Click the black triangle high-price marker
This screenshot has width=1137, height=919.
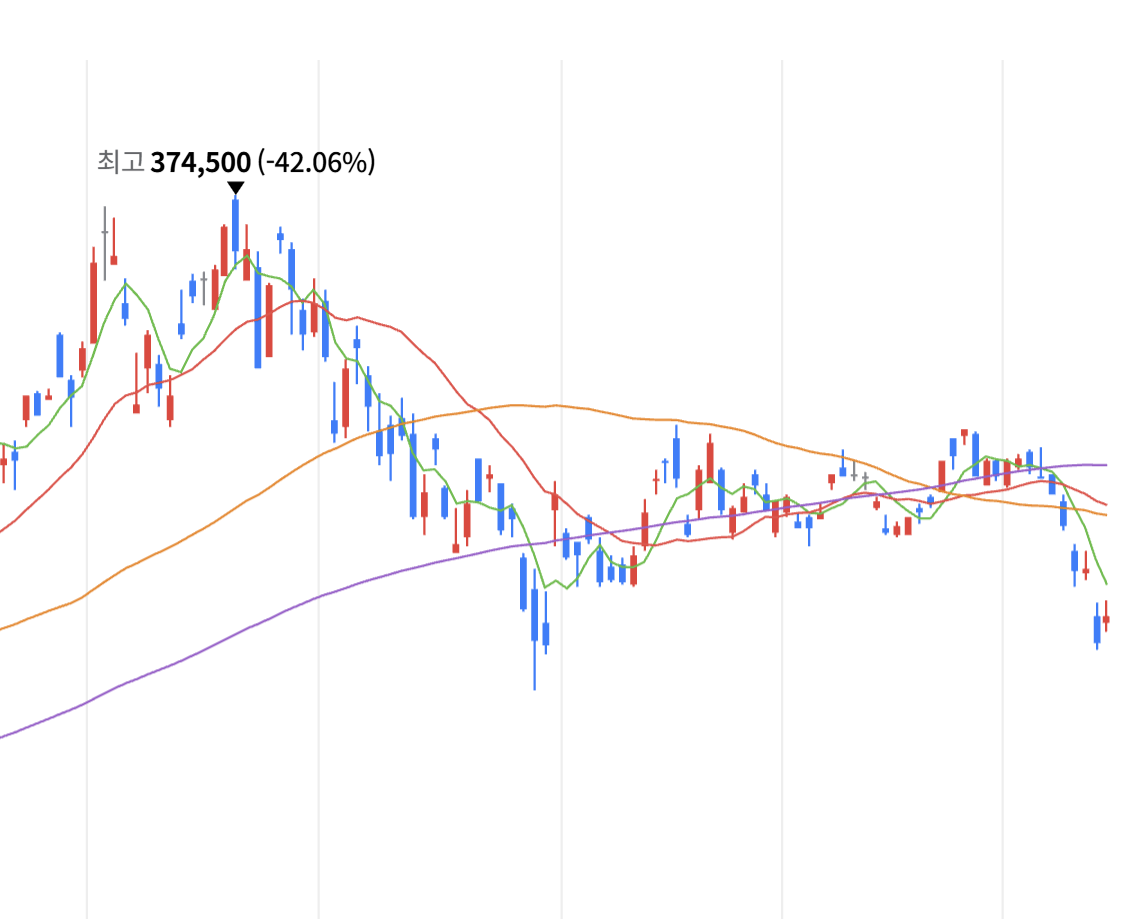click(236, 189)
